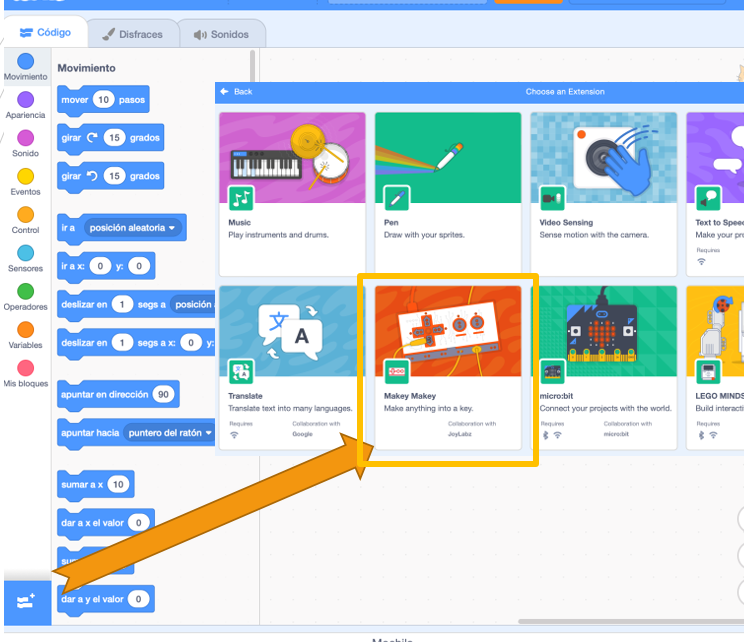
Task: Click the horizontal scrollbar below the workspace
Action: pos(631,621)
